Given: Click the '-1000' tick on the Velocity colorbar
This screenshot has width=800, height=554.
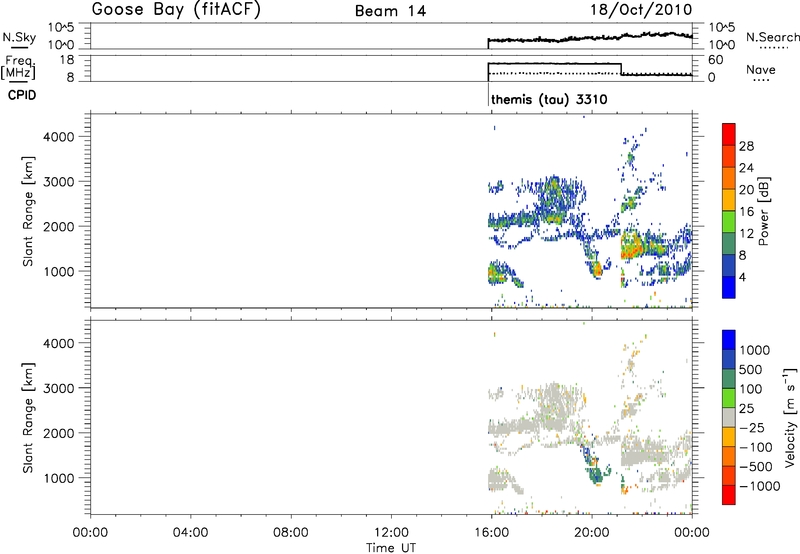Looking at the screenshot, I should [x=759, y=486].
